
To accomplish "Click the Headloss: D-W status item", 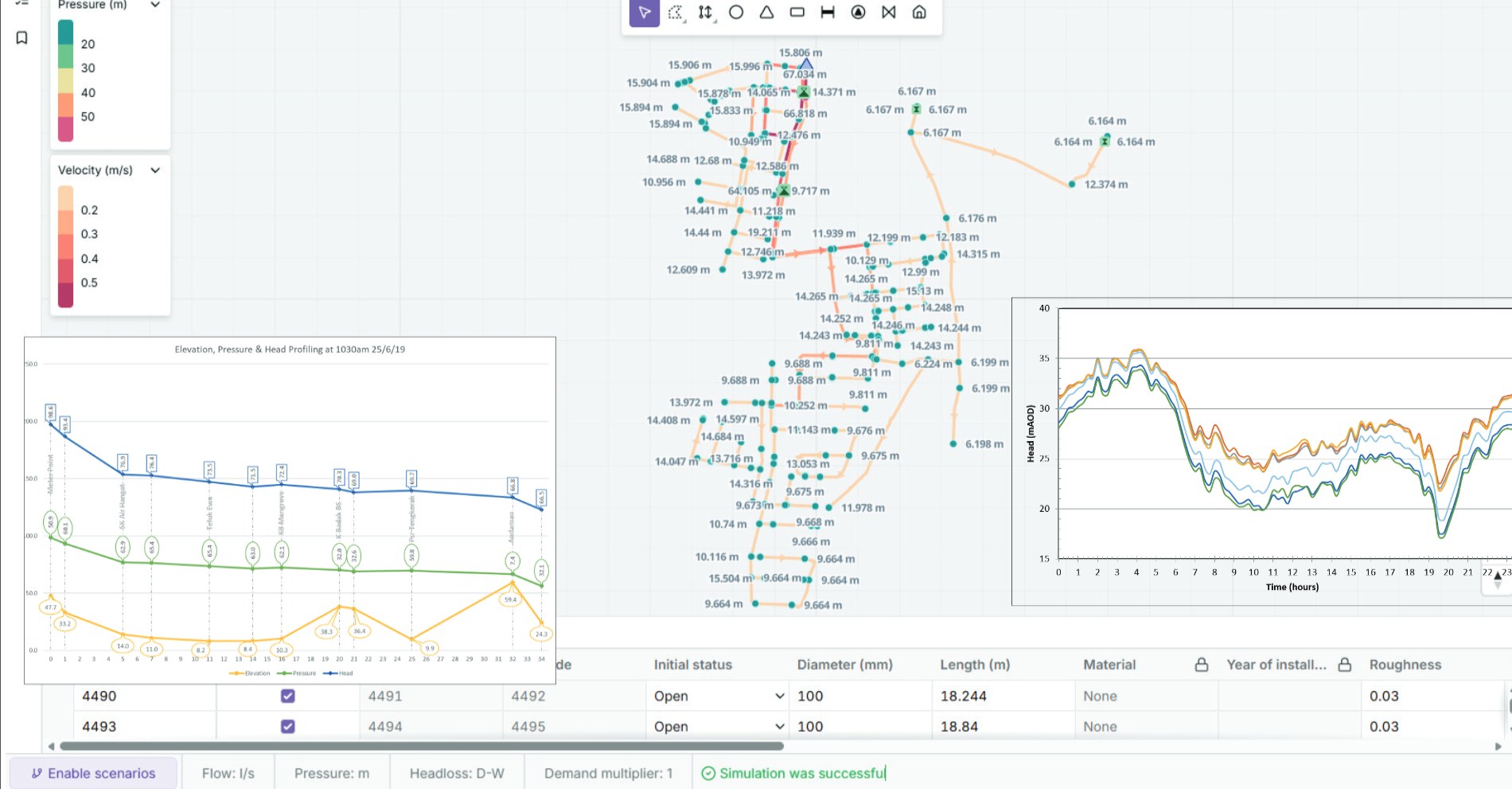I will point(457,773).
